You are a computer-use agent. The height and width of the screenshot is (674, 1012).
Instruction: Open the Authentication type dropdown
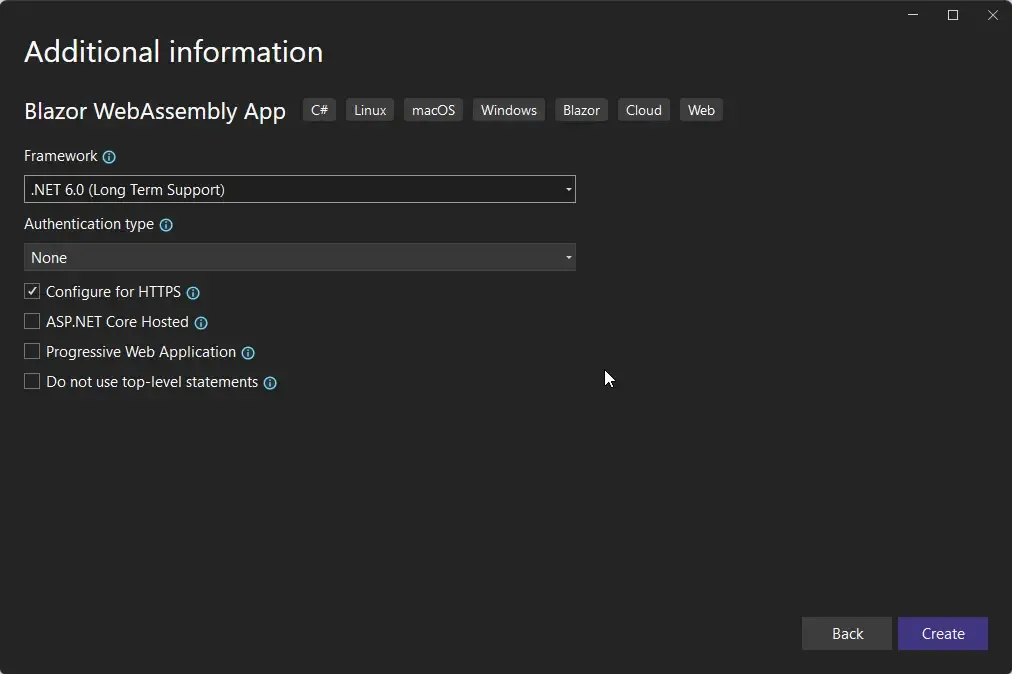pos(300,257)
